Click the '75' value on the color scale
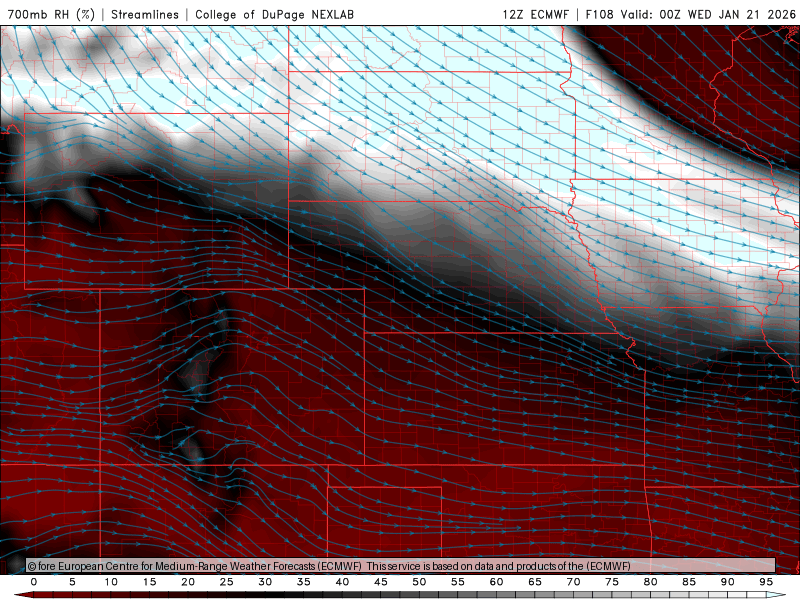The height and width of the screenshot is (600, 800). 612,582
